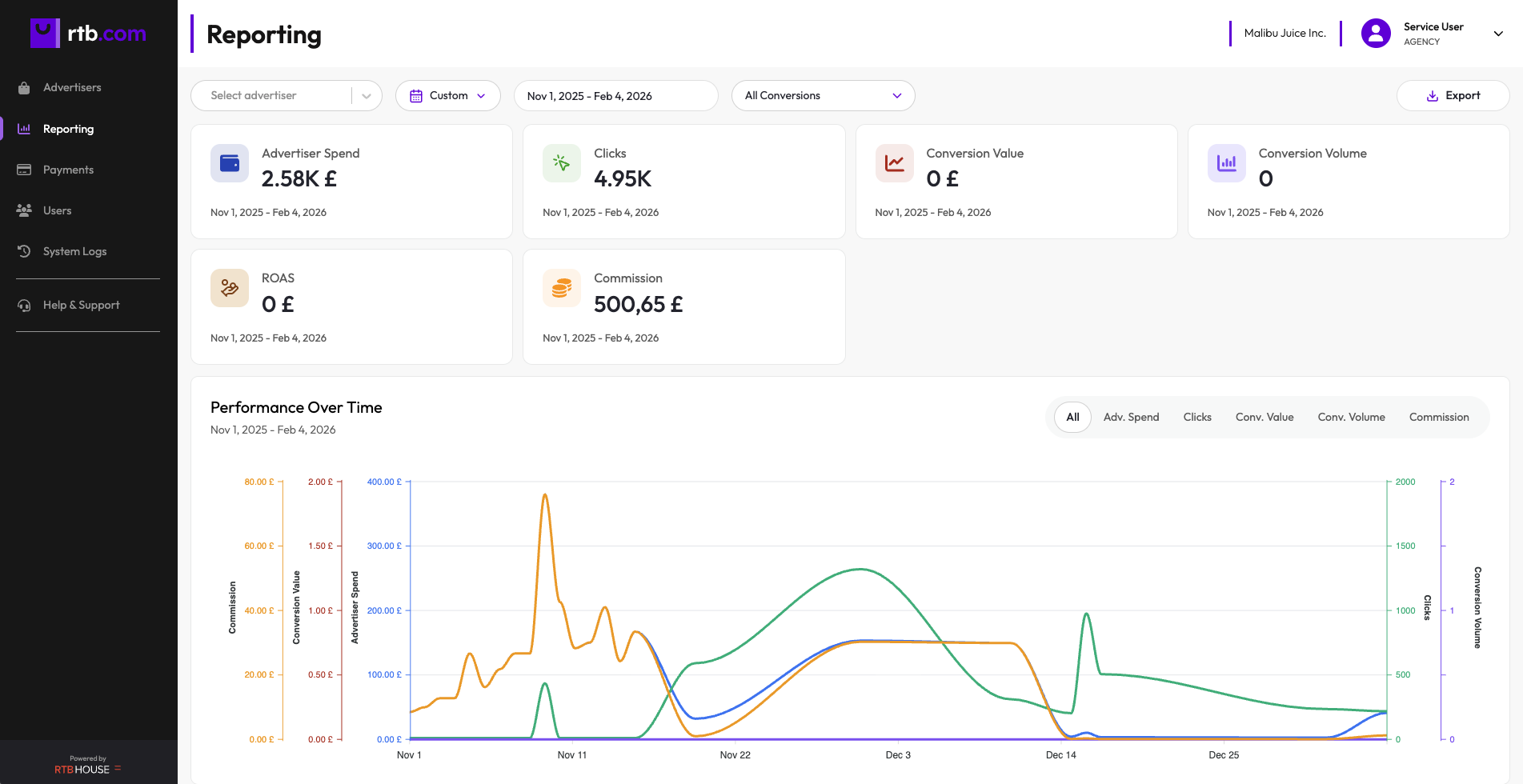Viewport: 1523px width, 784px height.
Task: Toggle chart to show All metrics
Action: click(x=1072, y=417)
